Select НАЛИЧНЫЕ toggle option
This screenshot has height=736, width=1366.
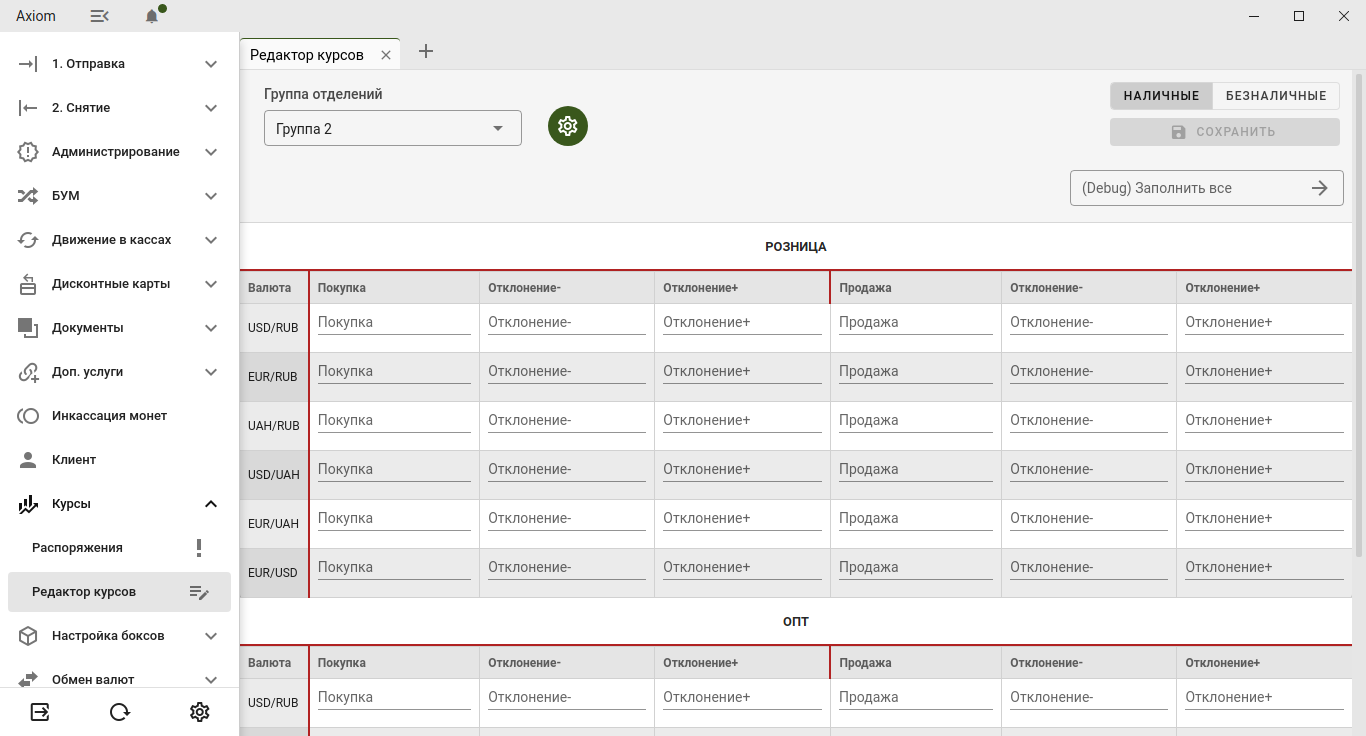point(1161,96)
